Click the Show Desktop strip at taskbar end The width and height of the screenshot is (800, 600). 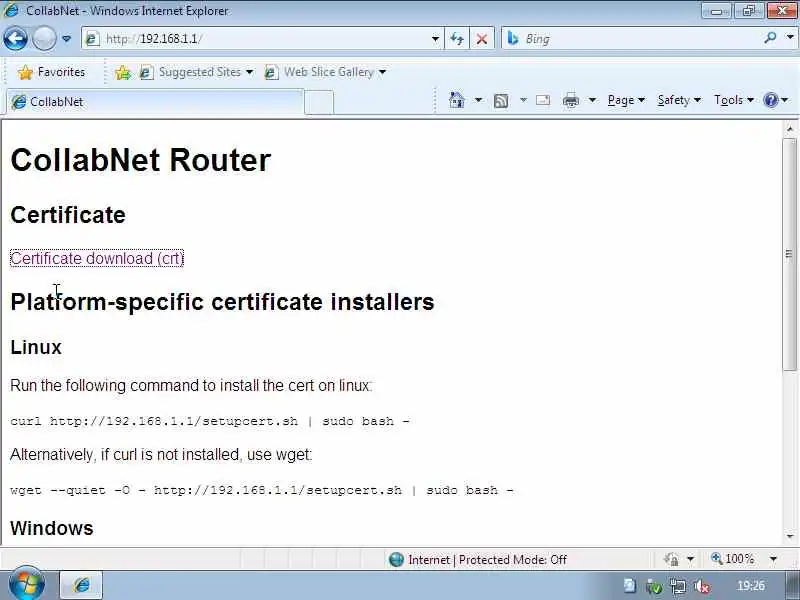pos(792,586)
